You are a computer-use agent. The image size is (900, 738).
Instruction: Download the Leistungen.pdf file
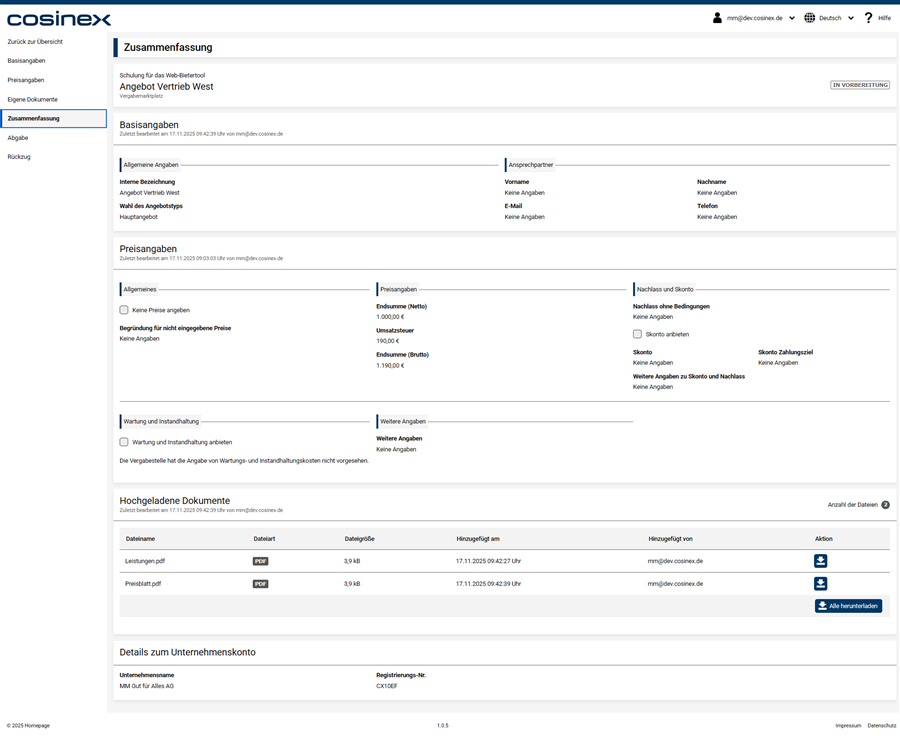(x=820, y=561)
